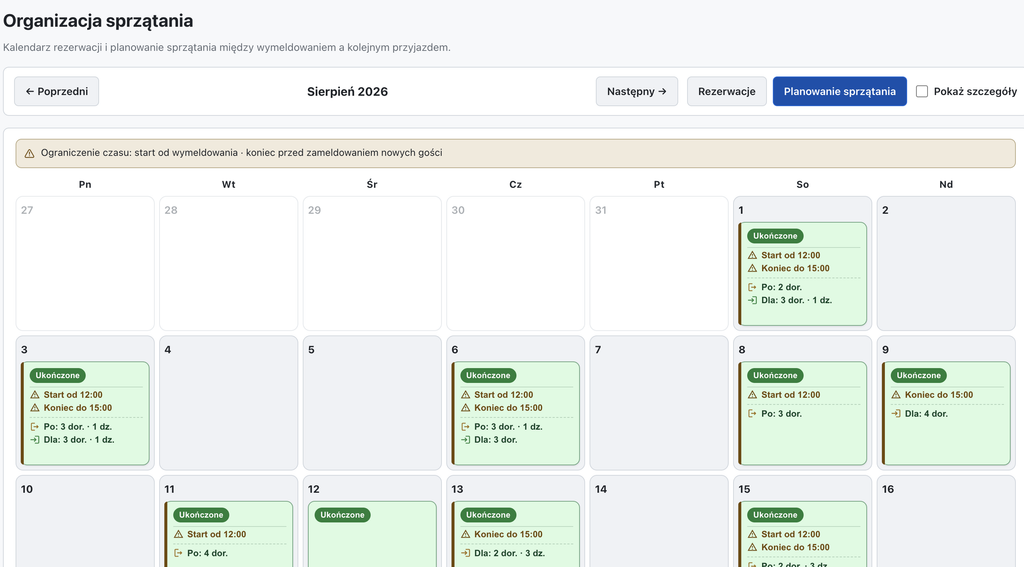The height and width of the screenshot is (567, 1024).
Task: Select the 'Planowanie sprzątania' view
Action: tap(840, 91)
